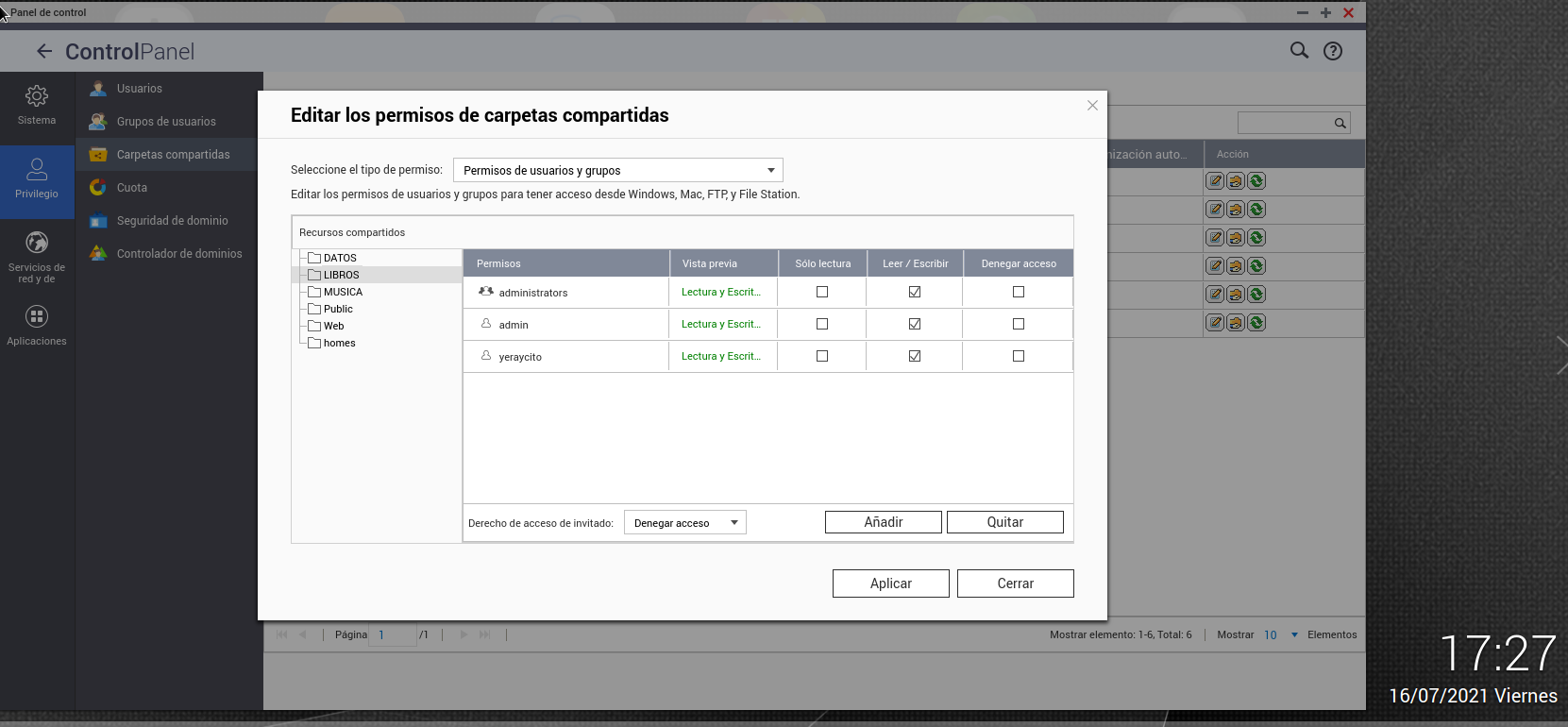Check Denegar acceso for yeraycito
This screenshot has width=1568, height=727.
[1019, 356]
